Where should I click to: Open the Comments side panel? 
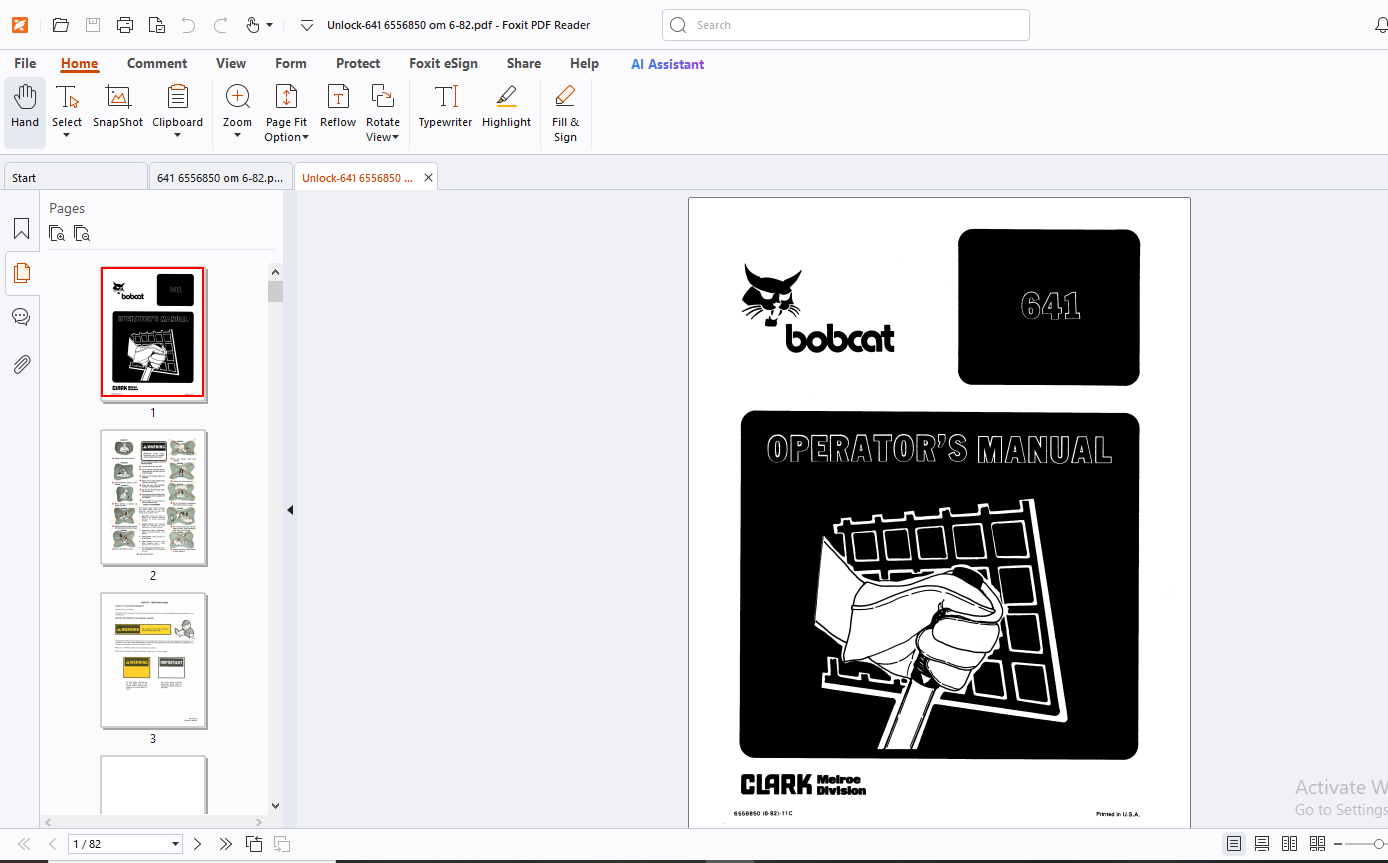21,317
